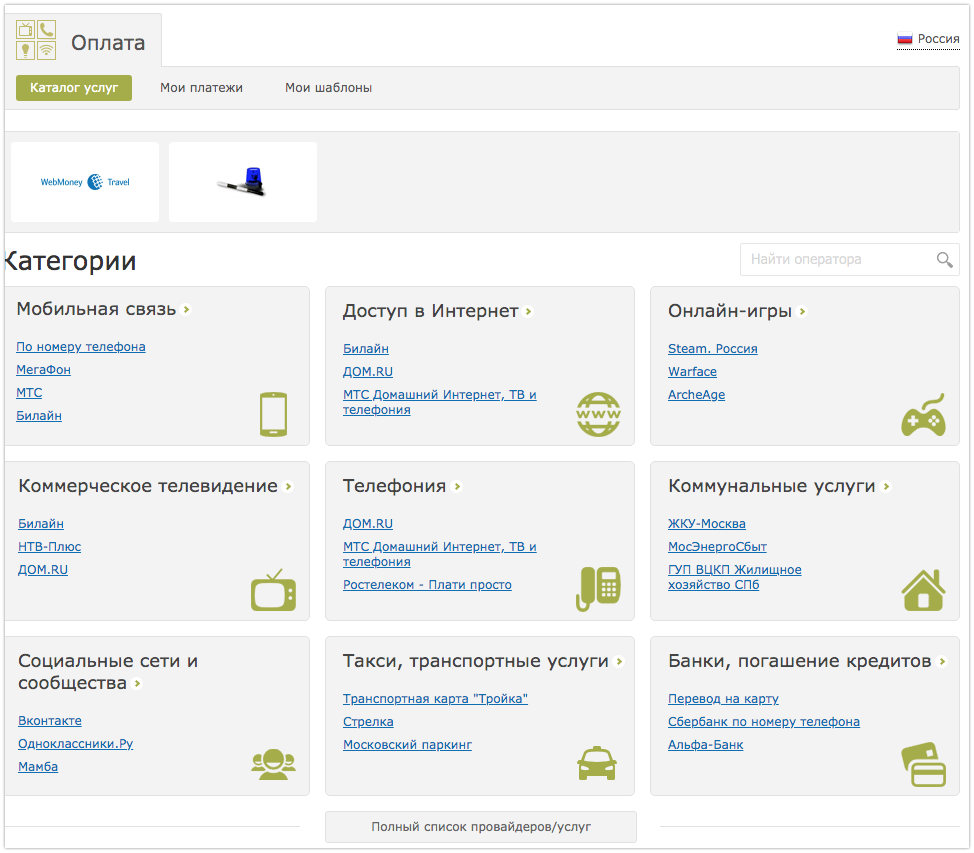This screenshot has width=974, height=853.
Task: Open the Россия country selector
Action: (928, 40)
